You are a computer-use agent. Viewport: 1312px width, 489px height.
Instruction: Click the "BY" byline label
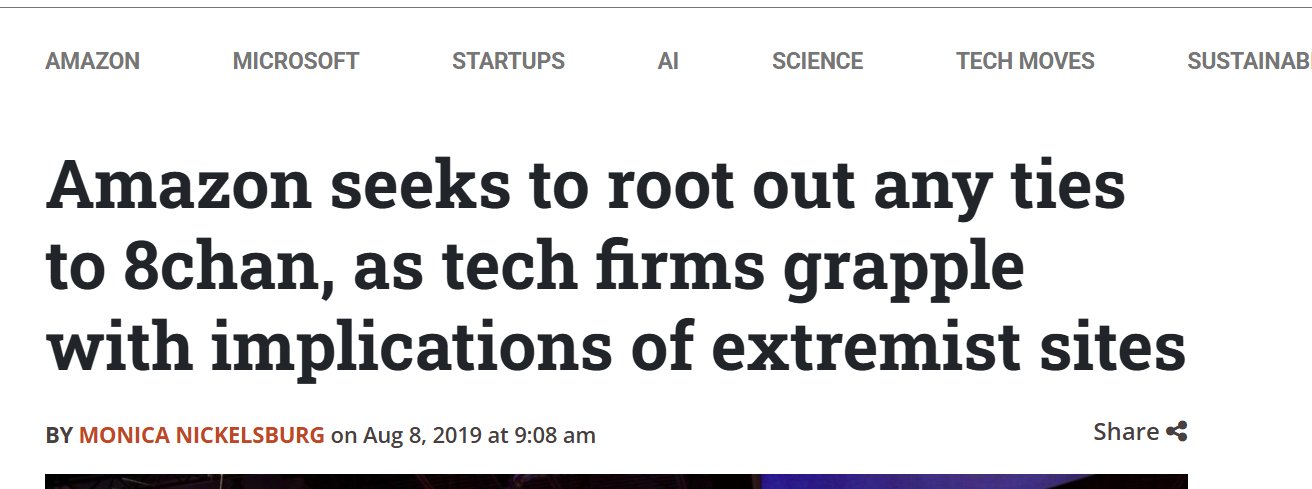59,436
